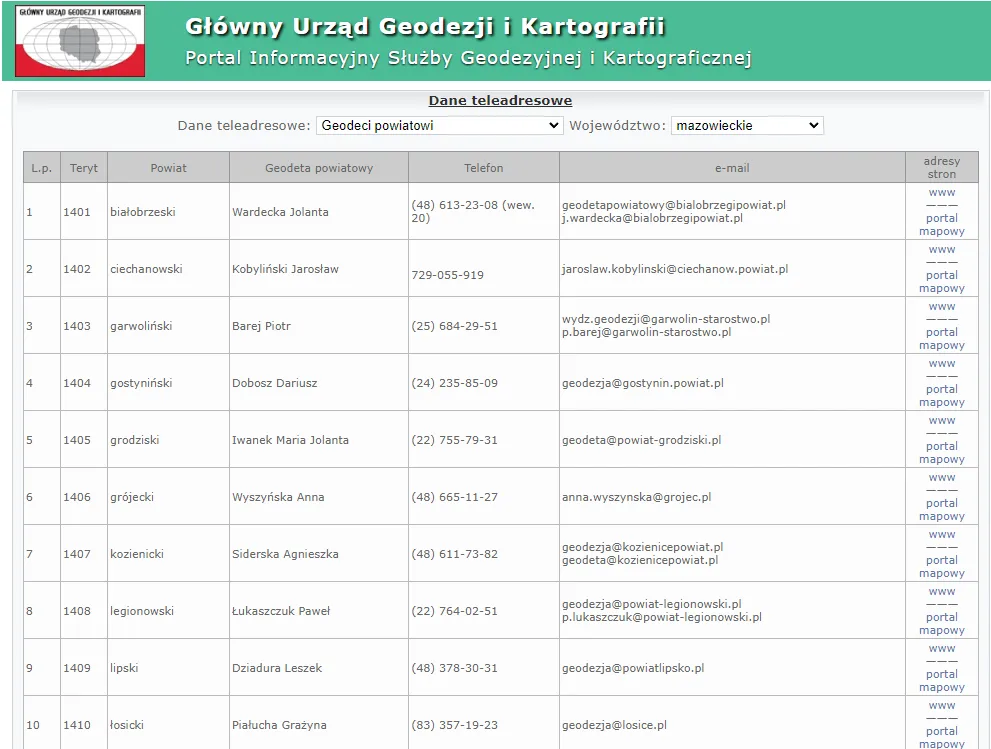The image size is (991, 749).
Task: Click the Główny Urząd Geodezji i Kartografii title
Action: 425,27
